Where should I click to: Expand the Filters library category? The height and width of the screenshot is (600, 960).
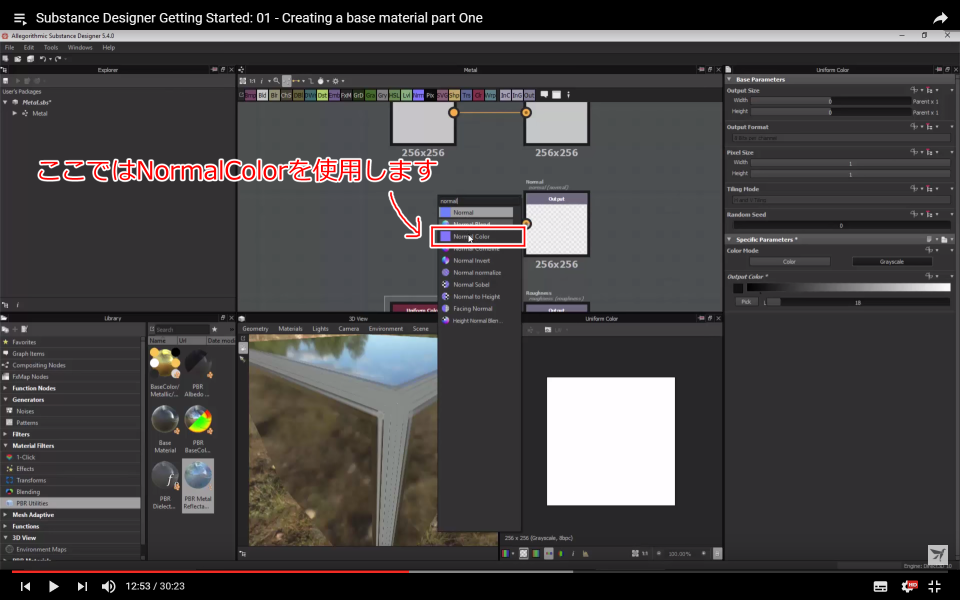click(6, 434)
